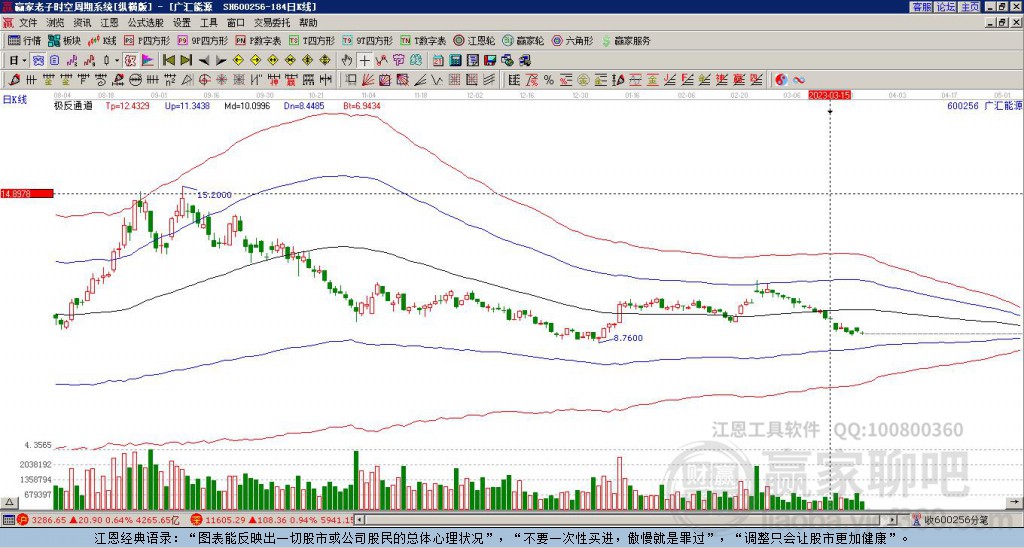
Task: Click the 14.8978 red price label
Action: click(26, 193)
